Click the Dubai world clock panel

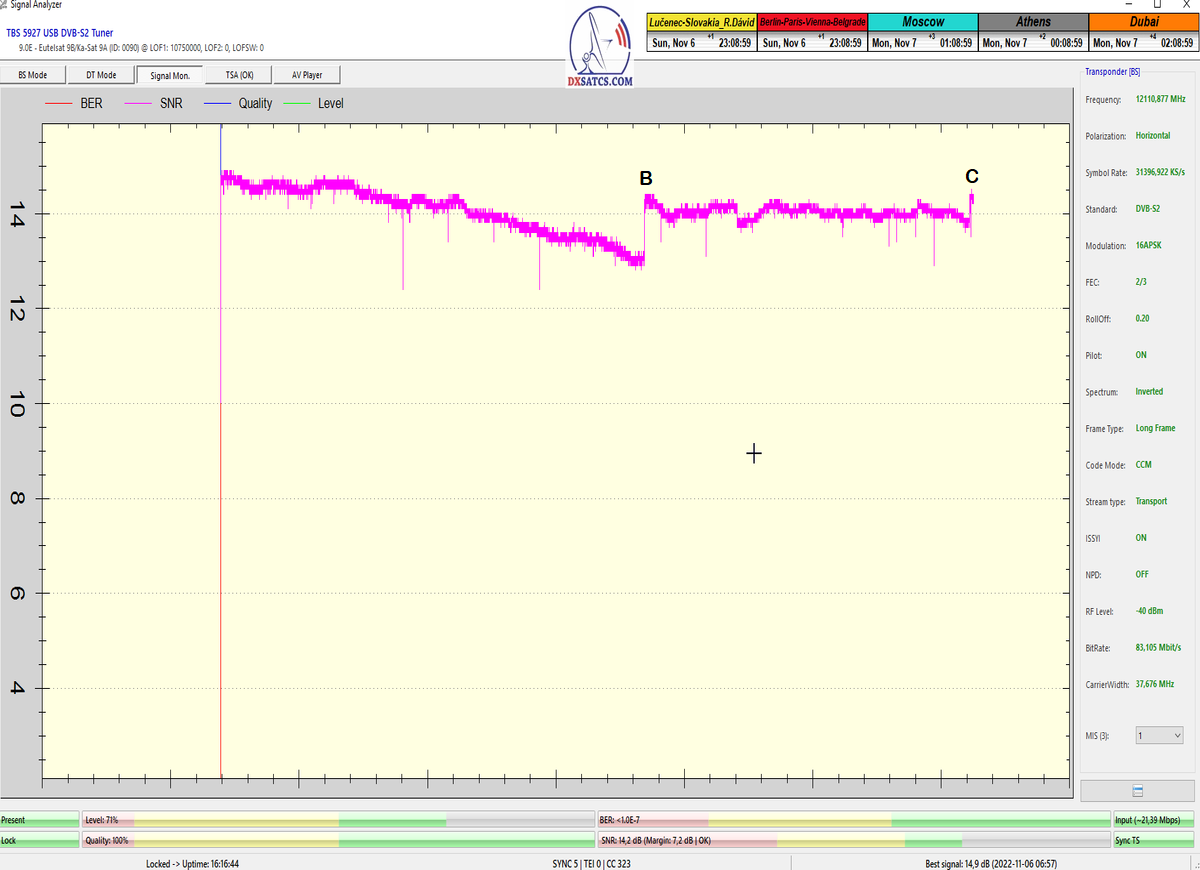coord(1144,33)
